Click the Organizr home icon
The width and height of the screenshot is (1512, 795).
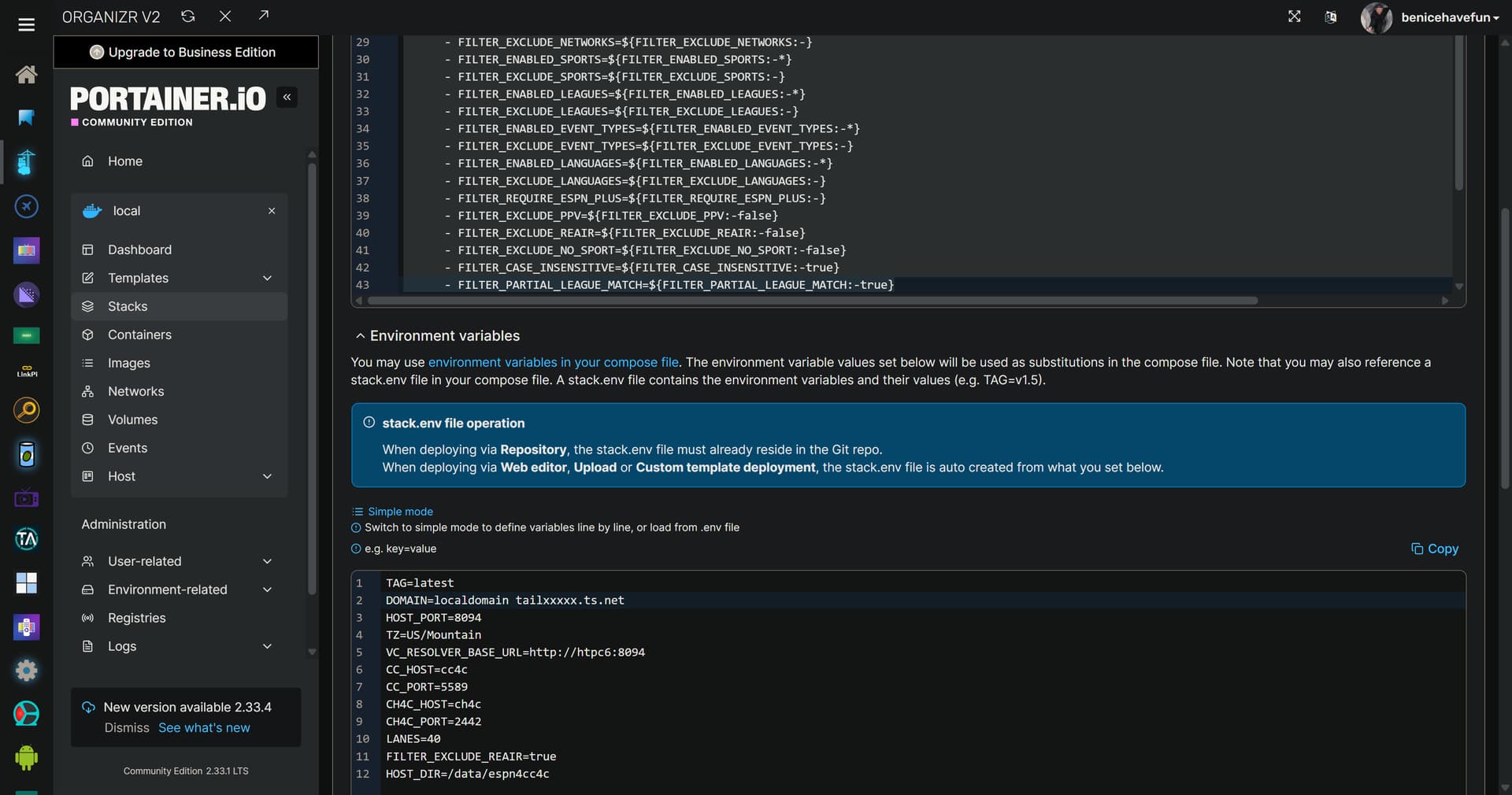tap(26, 75)
